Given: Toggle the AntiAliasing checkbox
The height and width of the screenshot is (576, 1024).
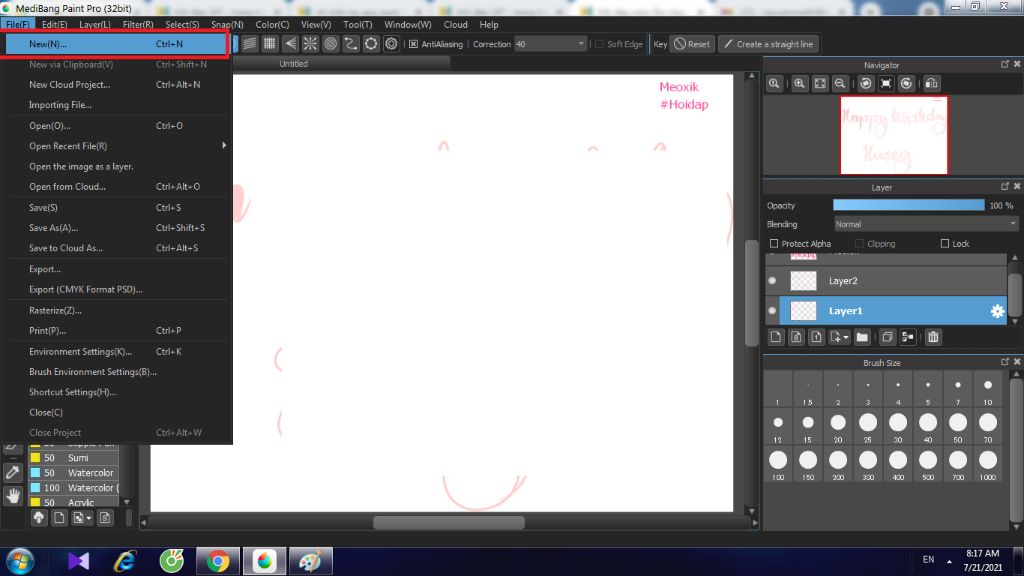Looking at the screenshot, I should click(413, 44).
